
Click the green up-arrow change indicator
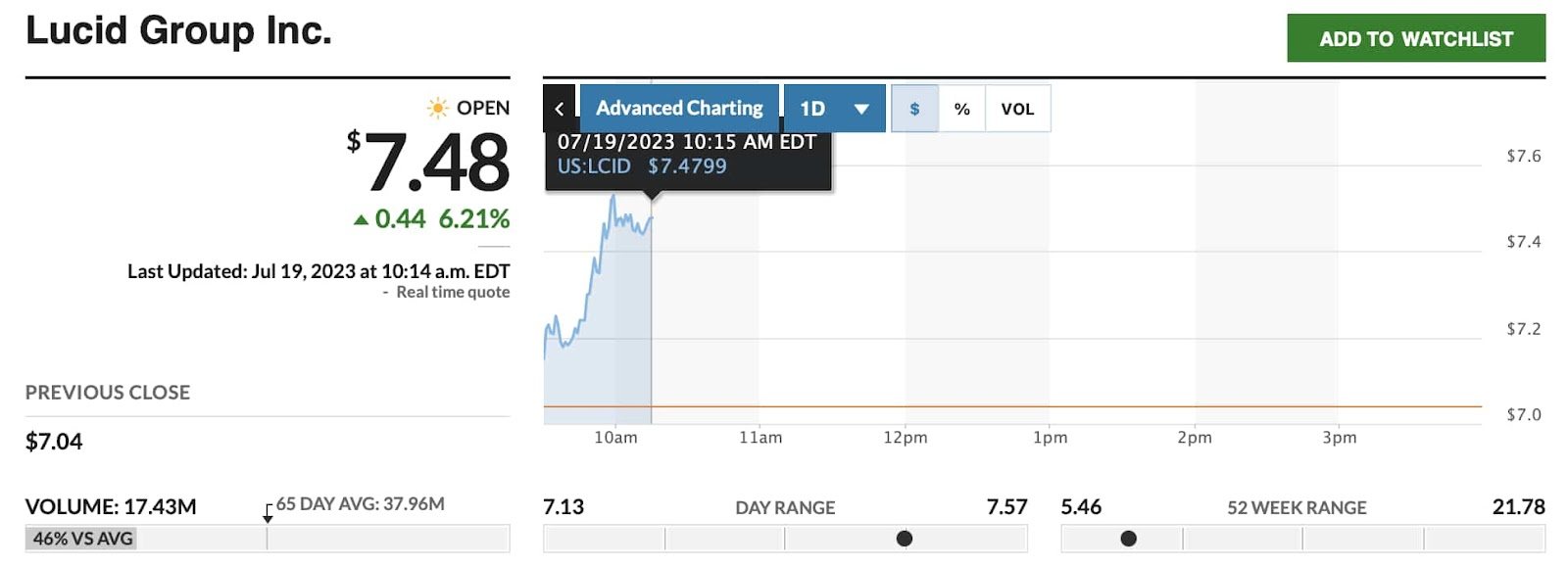[361, 219]
